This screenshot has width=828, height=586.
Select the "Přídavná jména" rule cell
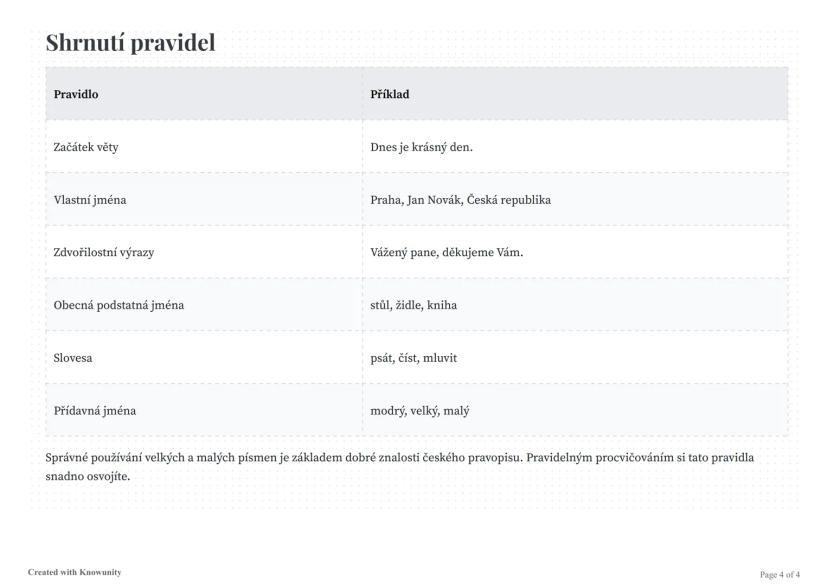click(x=95, y=410)
